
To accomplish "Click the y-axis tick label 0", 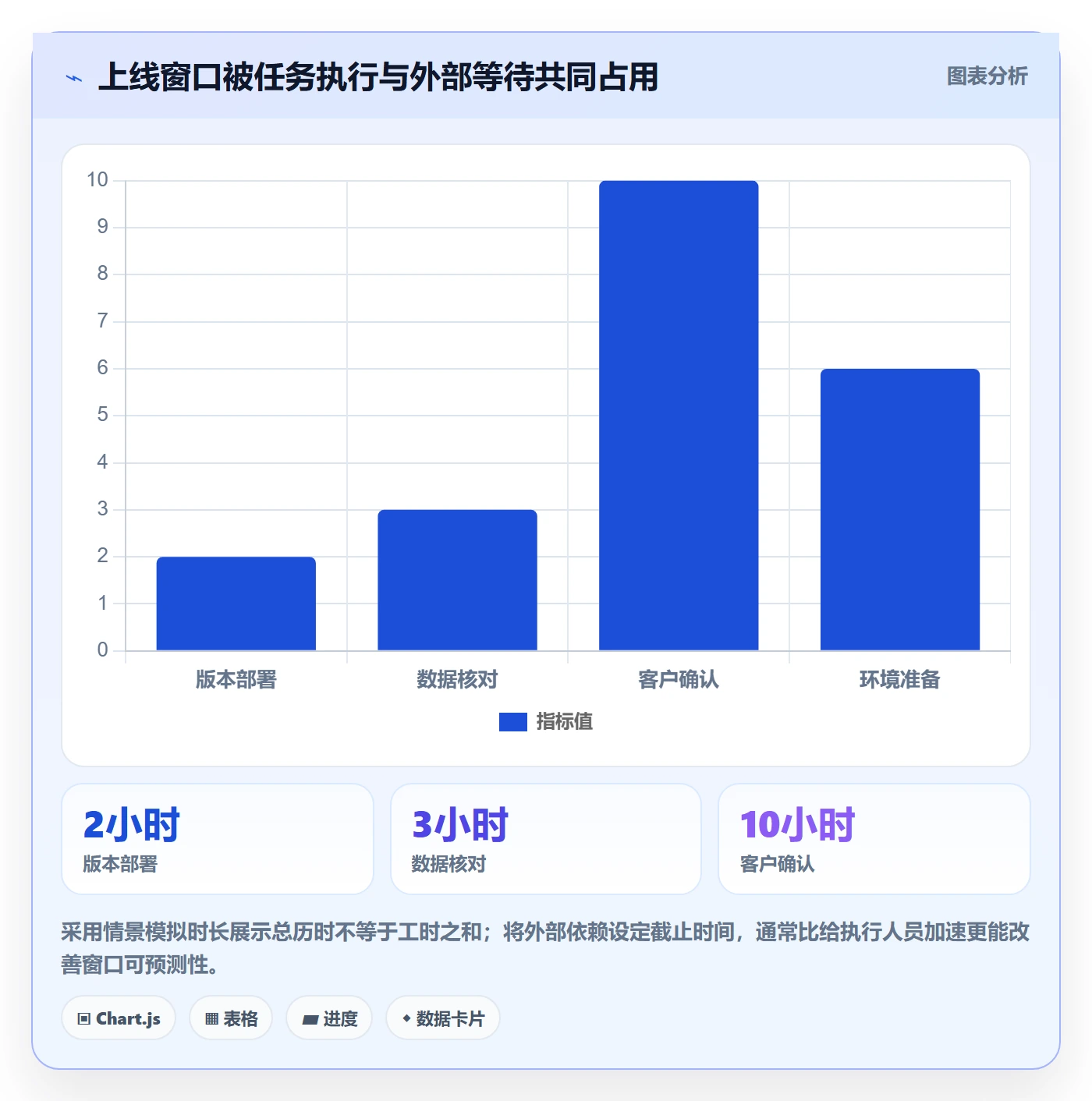I will (102, 650).
